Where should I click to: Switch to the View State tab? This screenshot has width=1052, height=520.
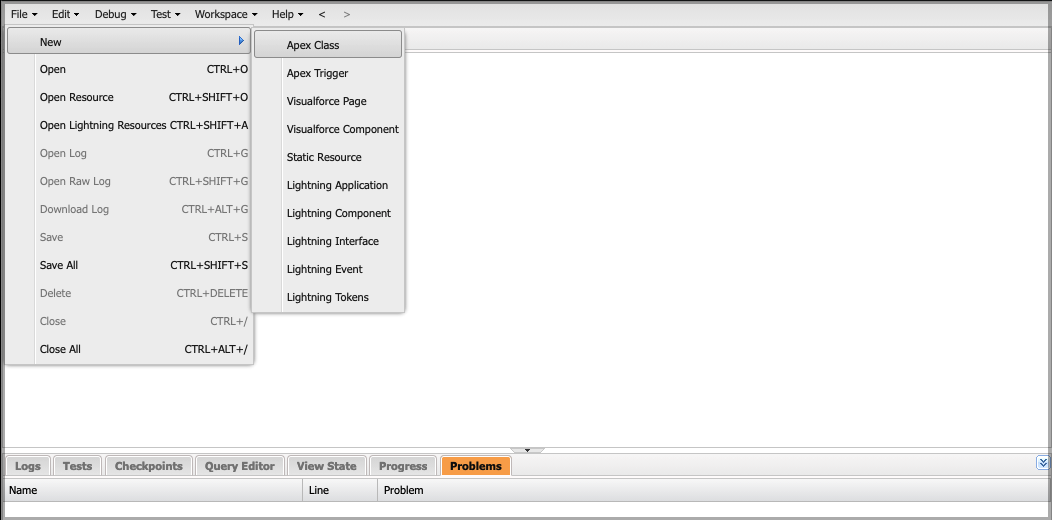click(x=326, y=466)
